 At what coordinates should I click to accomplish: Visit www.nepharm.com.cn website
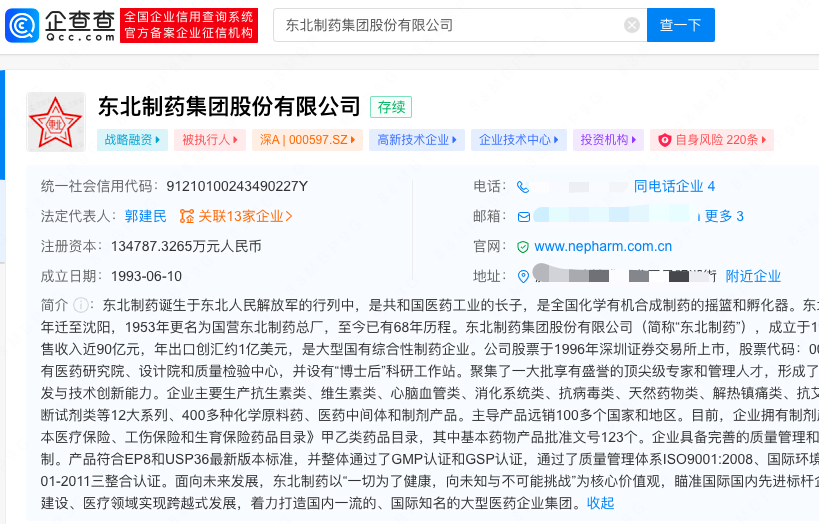pyautogui.click(x=603, y=247)
